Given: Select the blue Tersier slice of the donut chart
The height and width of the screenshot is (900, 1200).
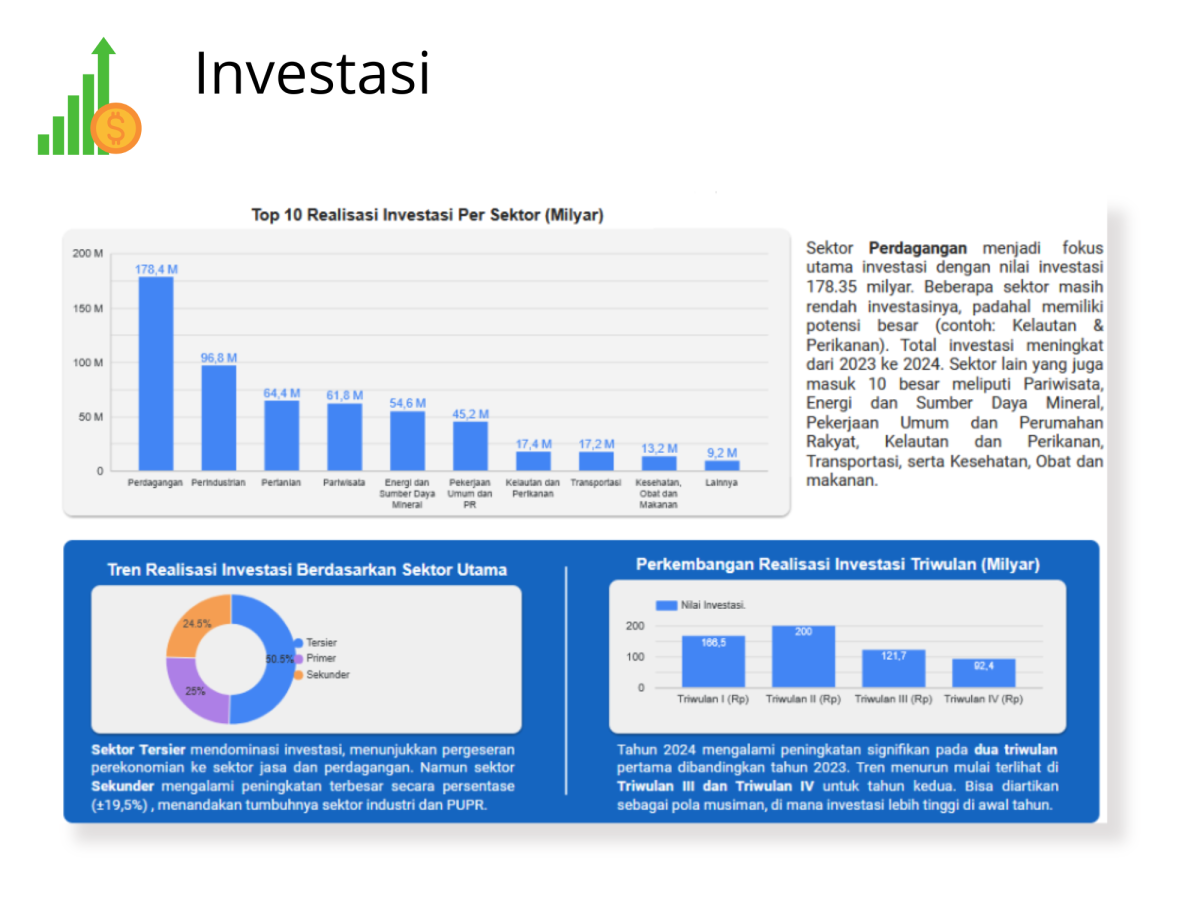Looking at the screenshot, I should click(264, 659).
